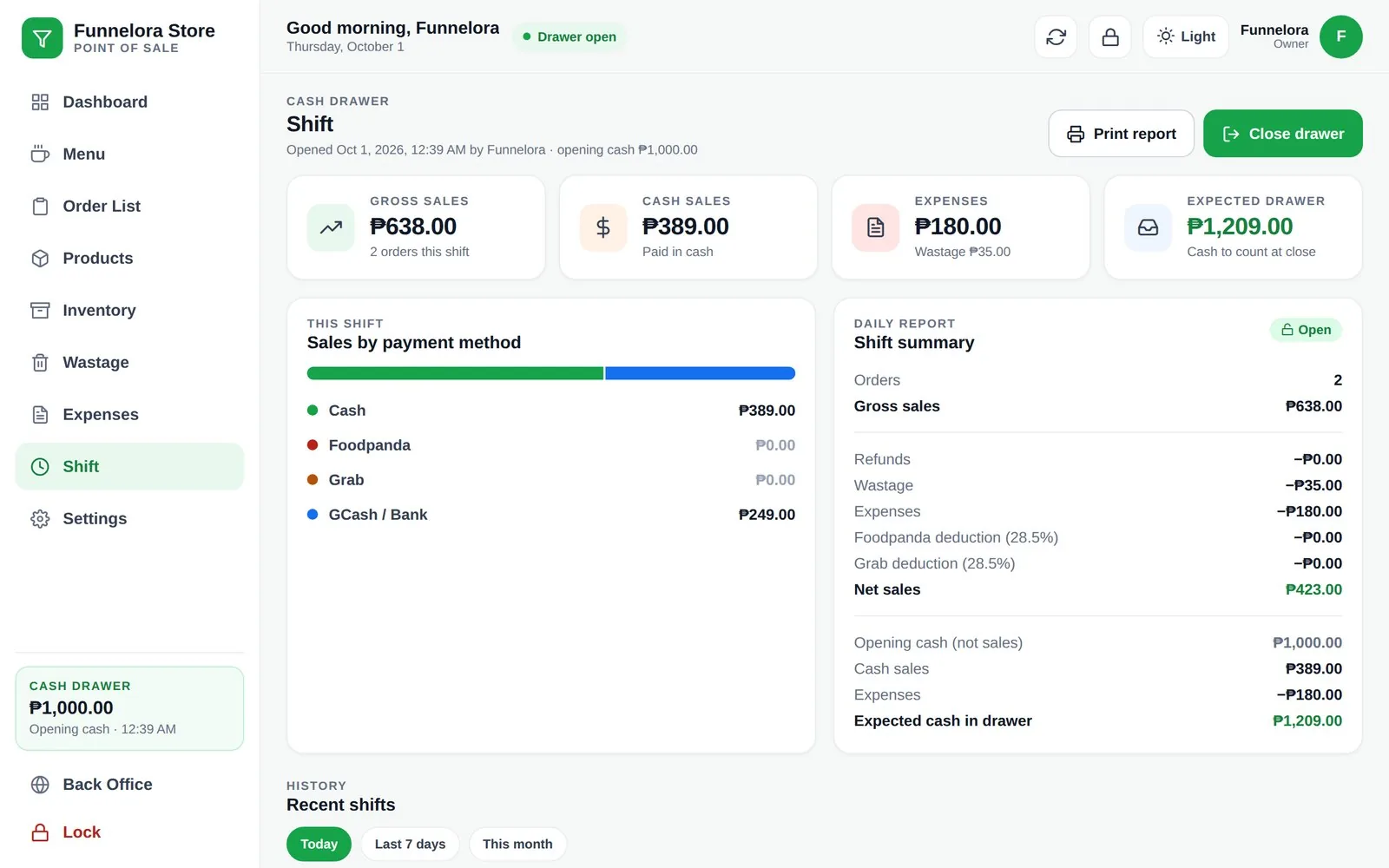Toggle the Light theme button
Image resolution: width=1389 pixels, height=868 pixels.
click(1186, 37)
